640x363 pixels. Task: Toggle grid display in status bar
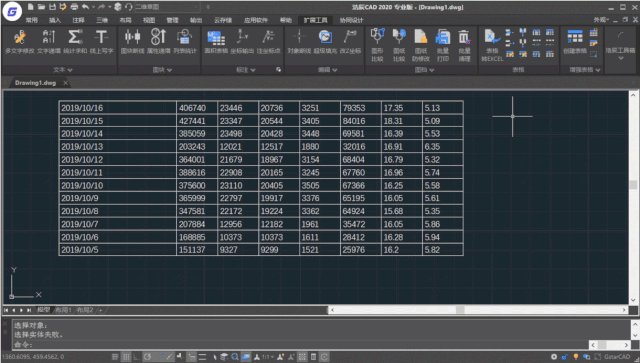tap(127, 357)
